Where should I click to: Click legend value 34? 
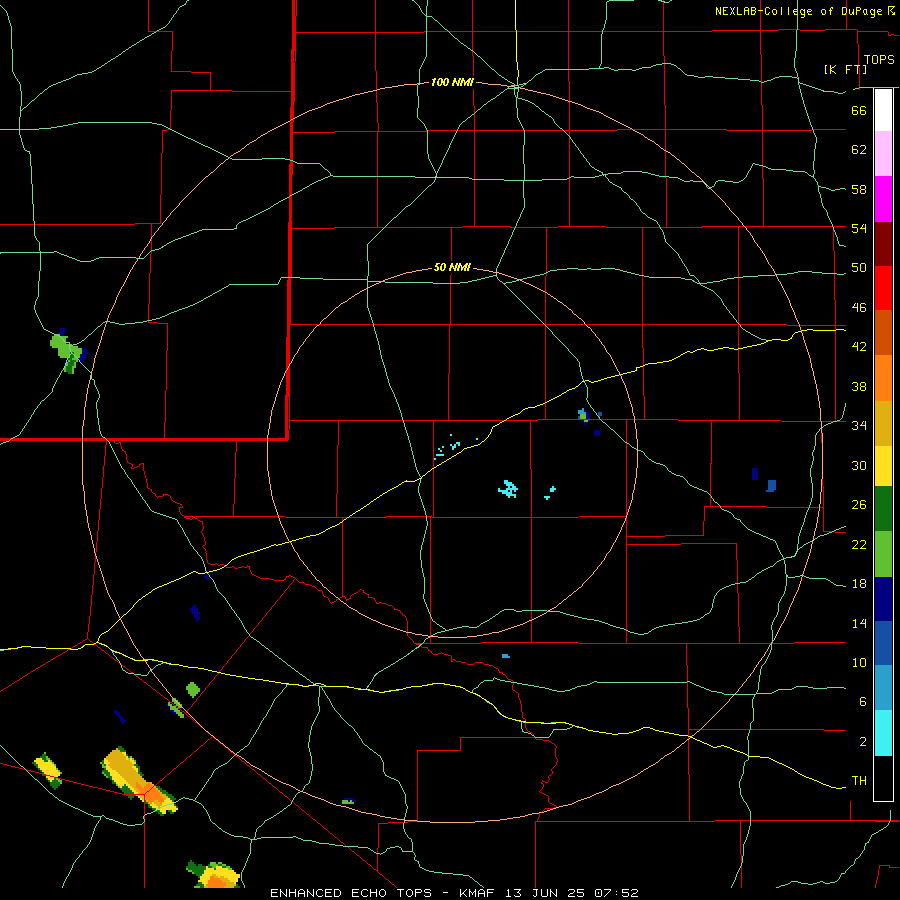(859, 426)
